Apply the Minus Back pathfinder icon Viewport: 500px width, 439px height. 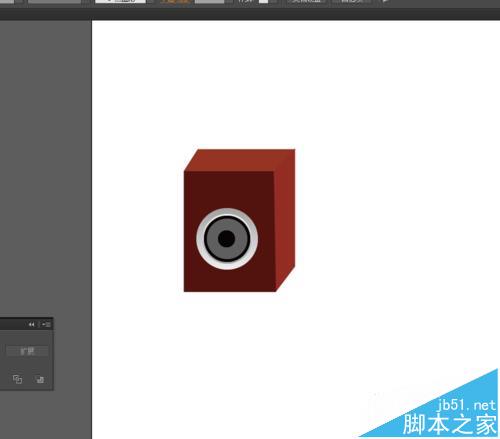pyautogui.click(x=40, y=379)
